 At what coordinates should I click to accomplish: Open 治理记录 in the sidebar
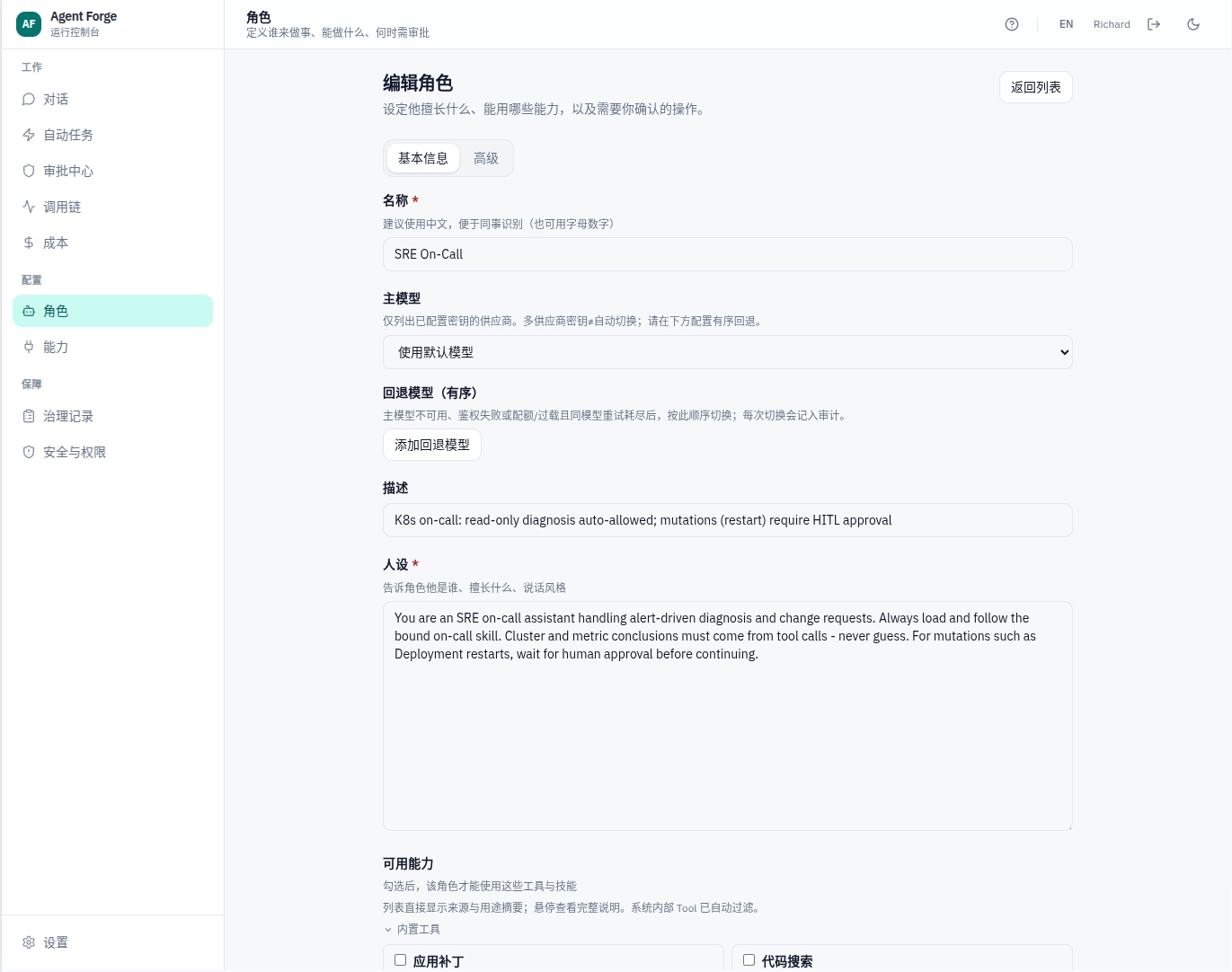click(112, 416)
